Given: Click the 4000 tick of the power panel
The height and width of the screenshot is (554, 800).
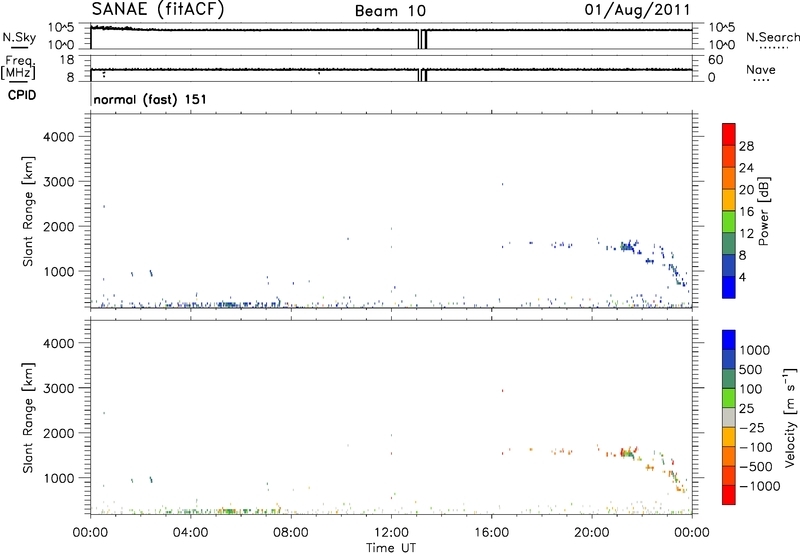Looking at the screenshot, I should coord(58,137).
